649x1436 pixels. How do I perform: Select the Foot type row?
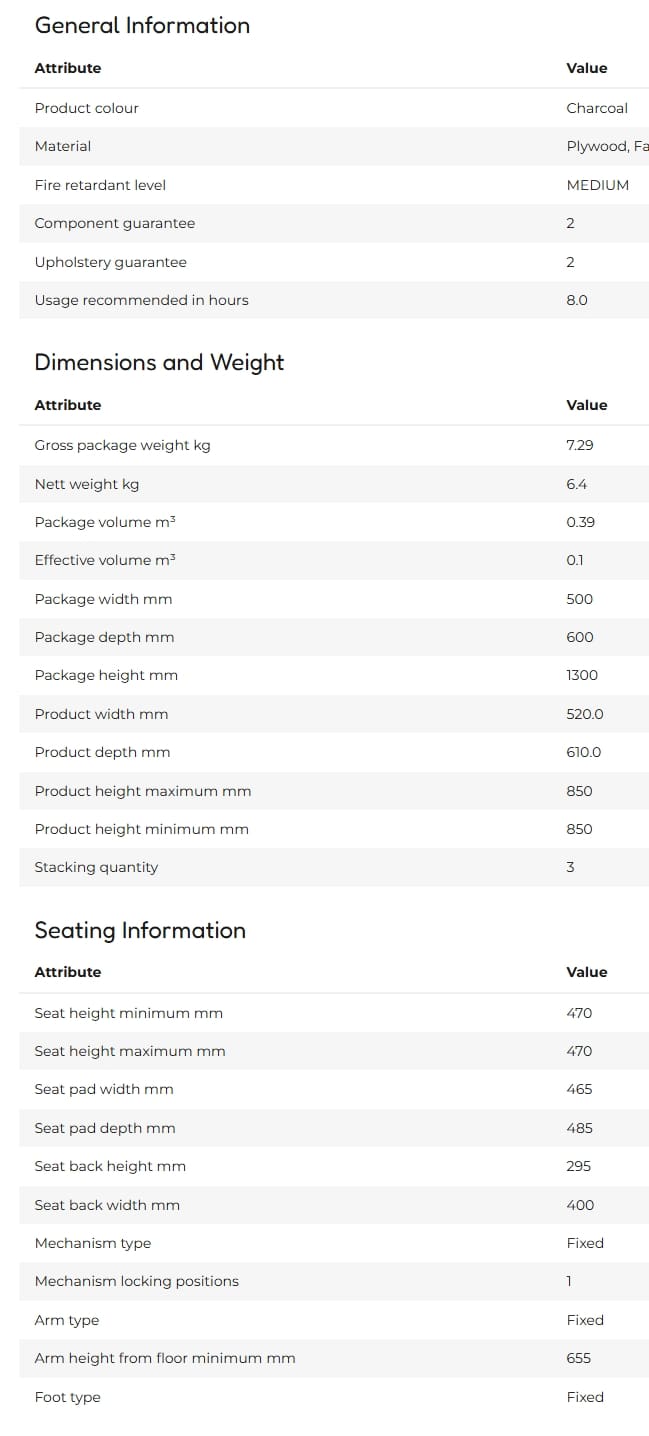point(334,1397)
